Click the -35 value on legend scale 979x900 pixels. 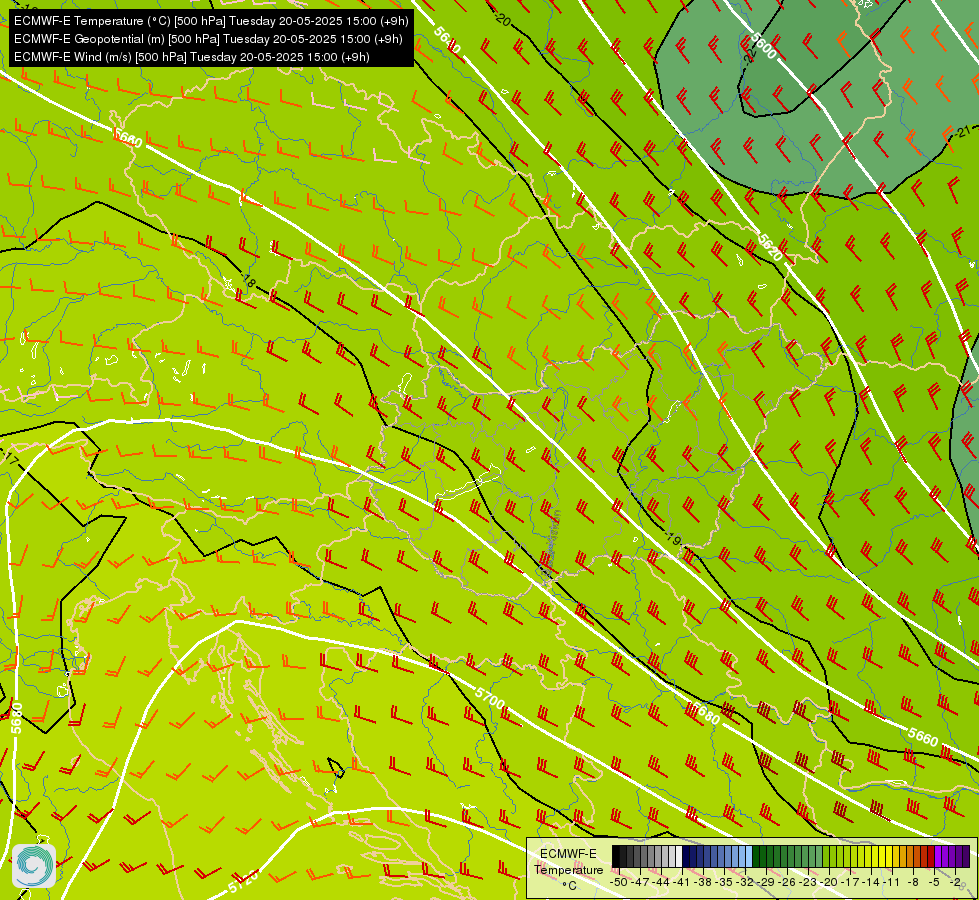pos(724,883)
